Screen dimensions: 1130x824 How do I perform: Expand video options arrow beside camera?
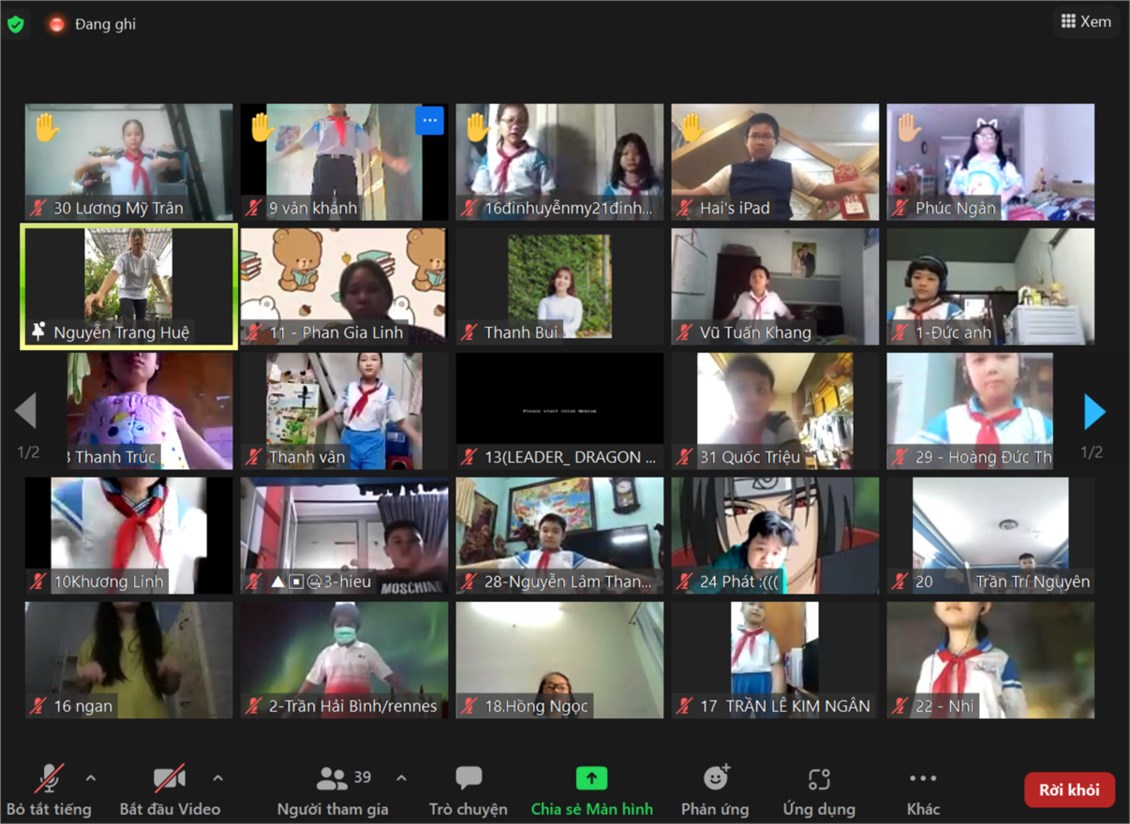click(218, 778)
